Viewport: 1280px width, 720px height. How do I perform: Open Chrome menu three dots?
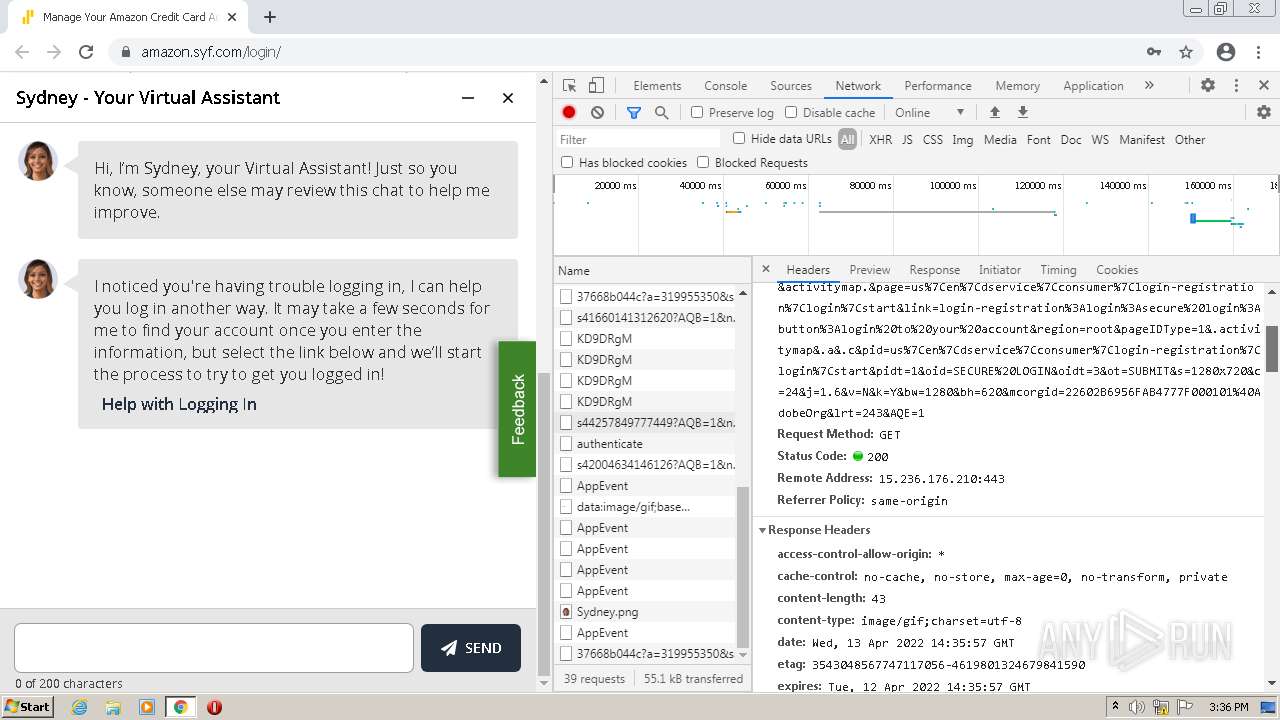pos(1258,52)
